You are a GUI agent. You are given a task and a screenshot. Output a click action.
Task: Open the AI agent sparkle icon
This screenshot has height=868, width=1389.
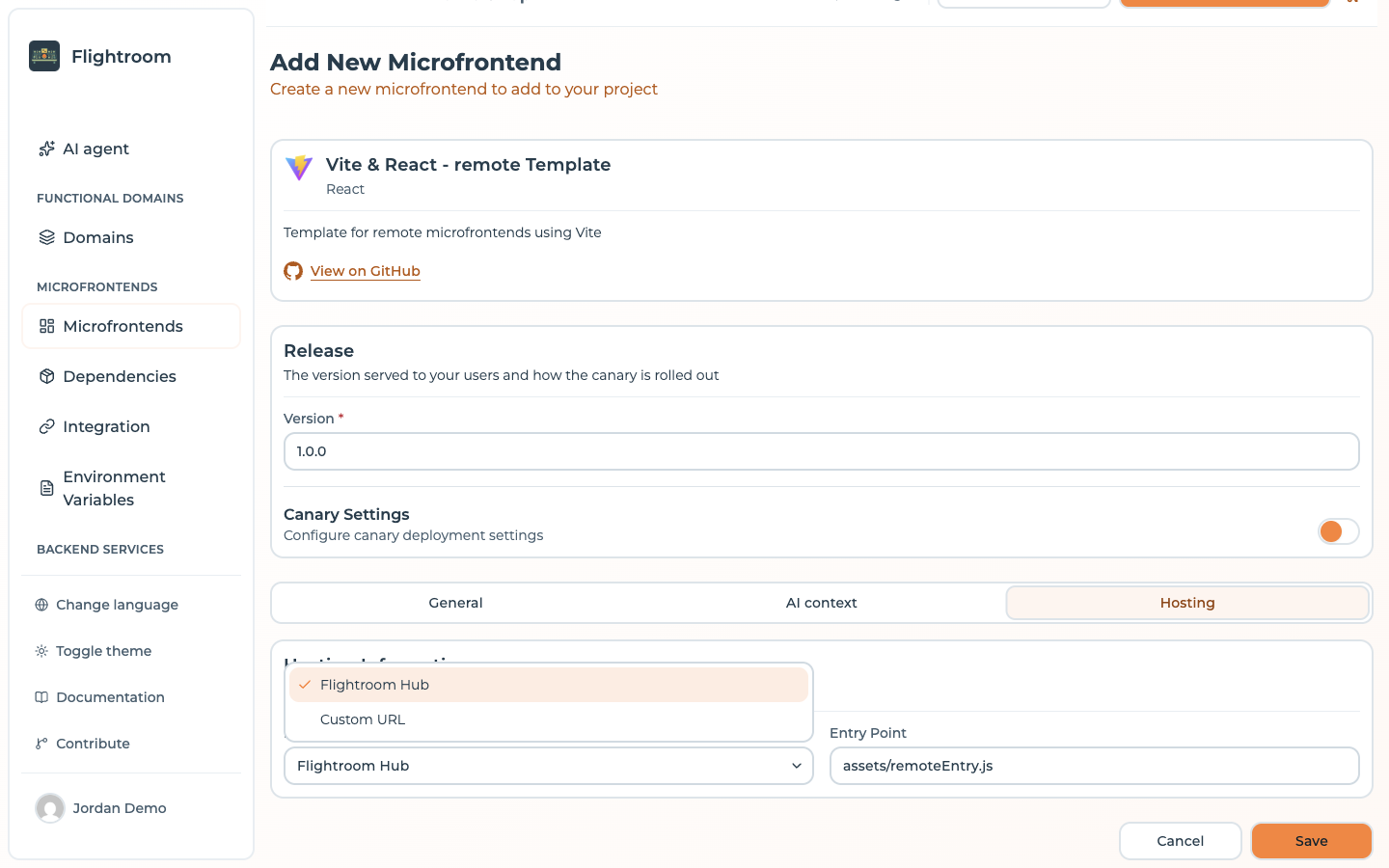(x=46, y=149)
